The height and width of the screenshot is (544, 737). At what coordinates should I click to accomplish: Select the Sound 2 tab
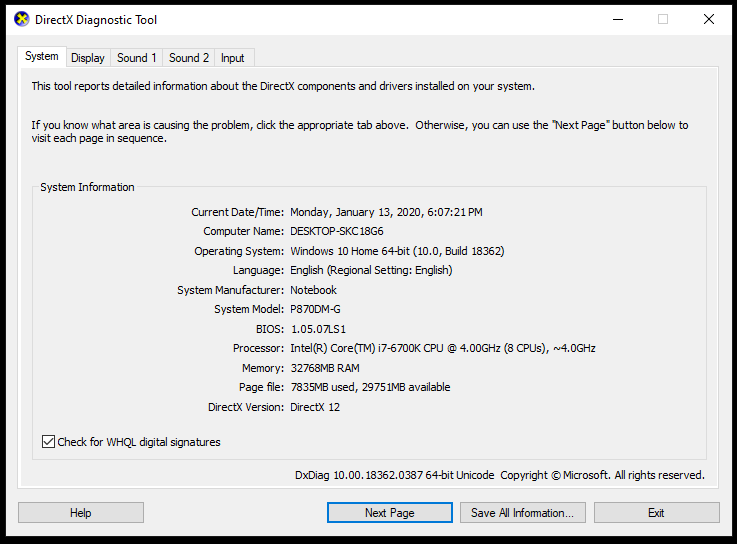189,58
